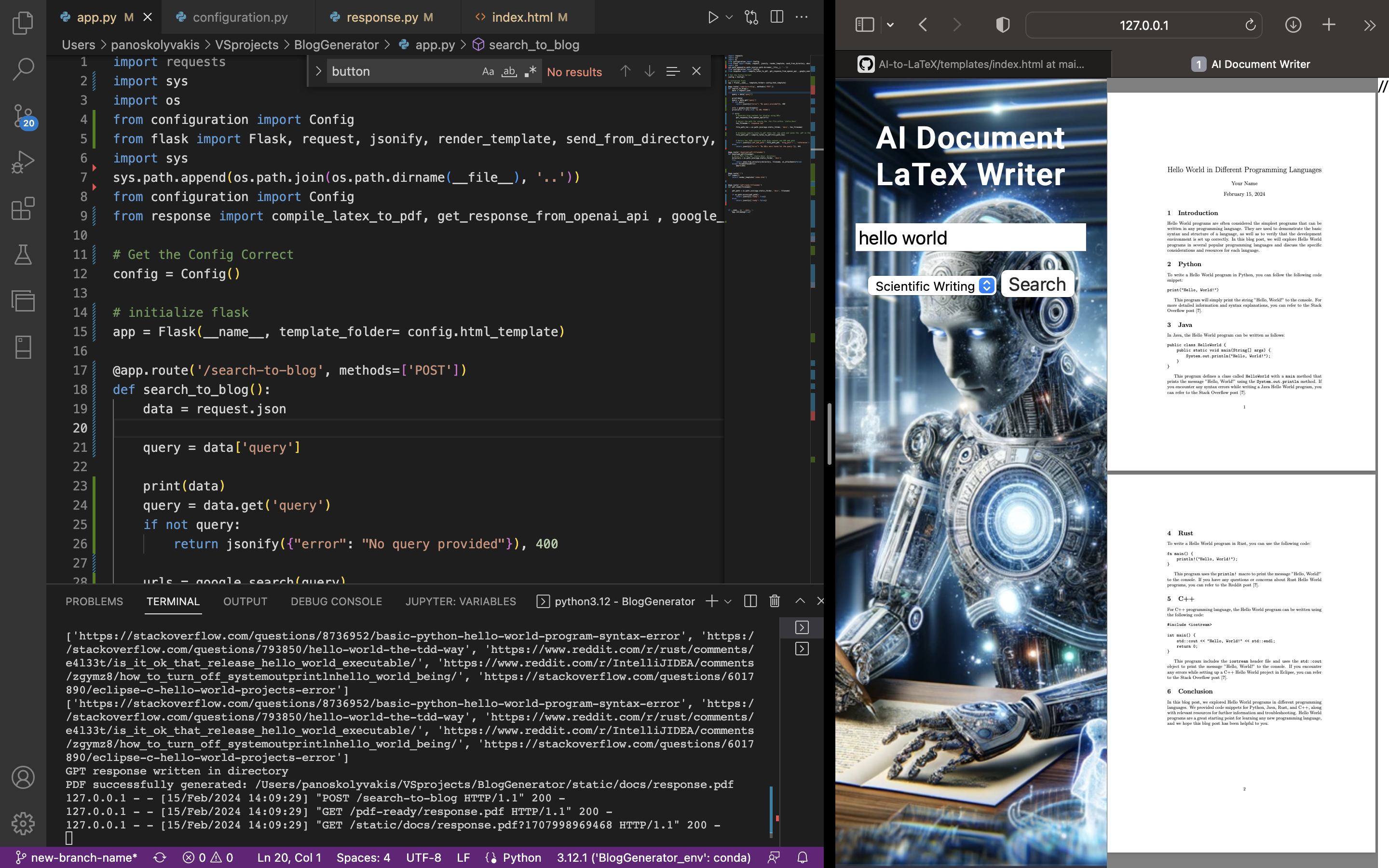Open the Scientific Writing dropdown

(932, 286)
